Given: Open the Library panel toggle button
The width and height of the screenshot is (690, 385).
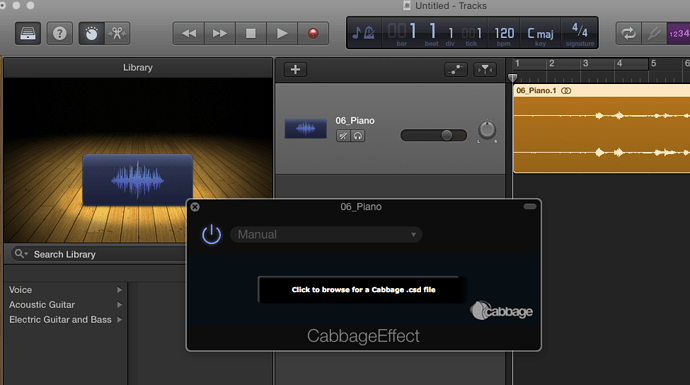Looking at the screenshot, I should click(28, 33).
